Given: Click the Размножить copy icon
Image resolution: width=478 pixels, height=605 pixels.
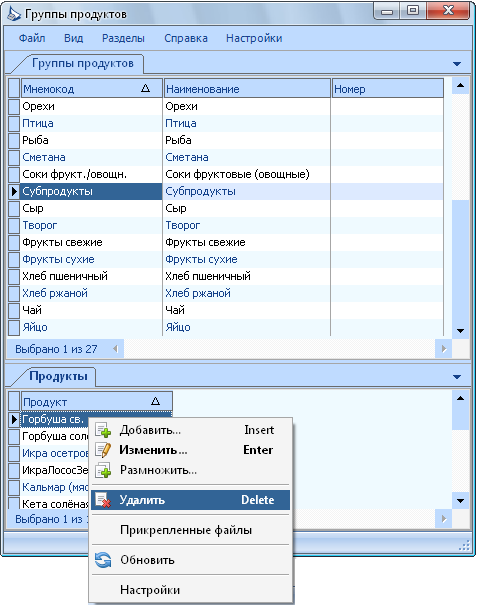Looking at the screenshot, I should point(103,470).
